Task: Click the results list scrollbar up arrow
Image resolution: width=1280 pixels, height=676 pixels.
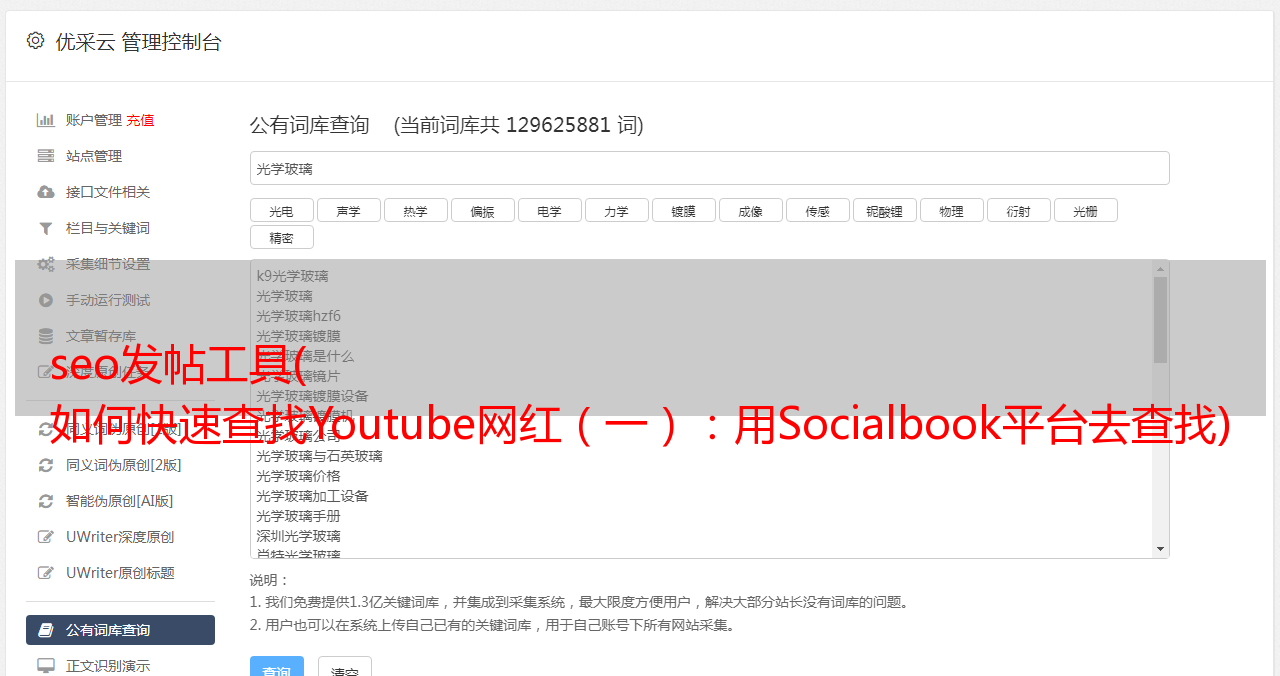Action: (x=1160, y=268)
